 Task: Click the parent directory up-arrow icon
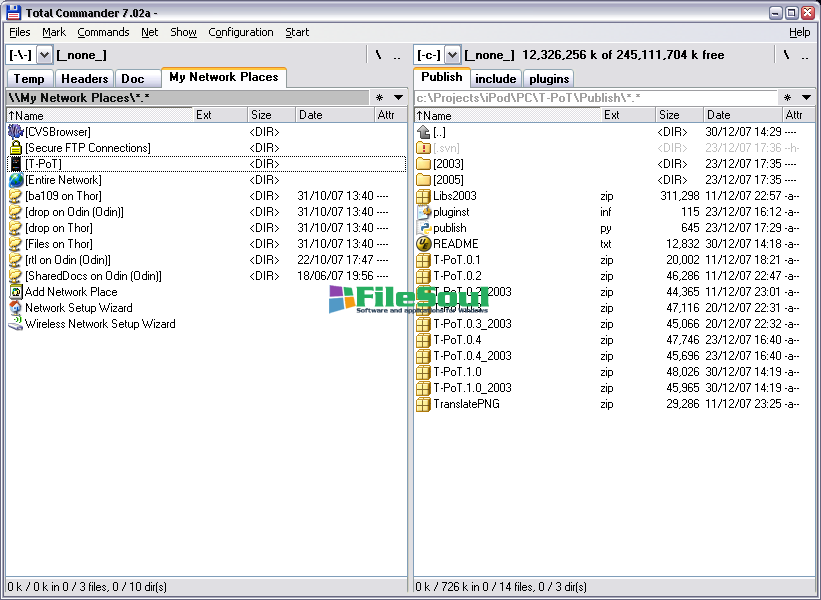tap(423, 132)
